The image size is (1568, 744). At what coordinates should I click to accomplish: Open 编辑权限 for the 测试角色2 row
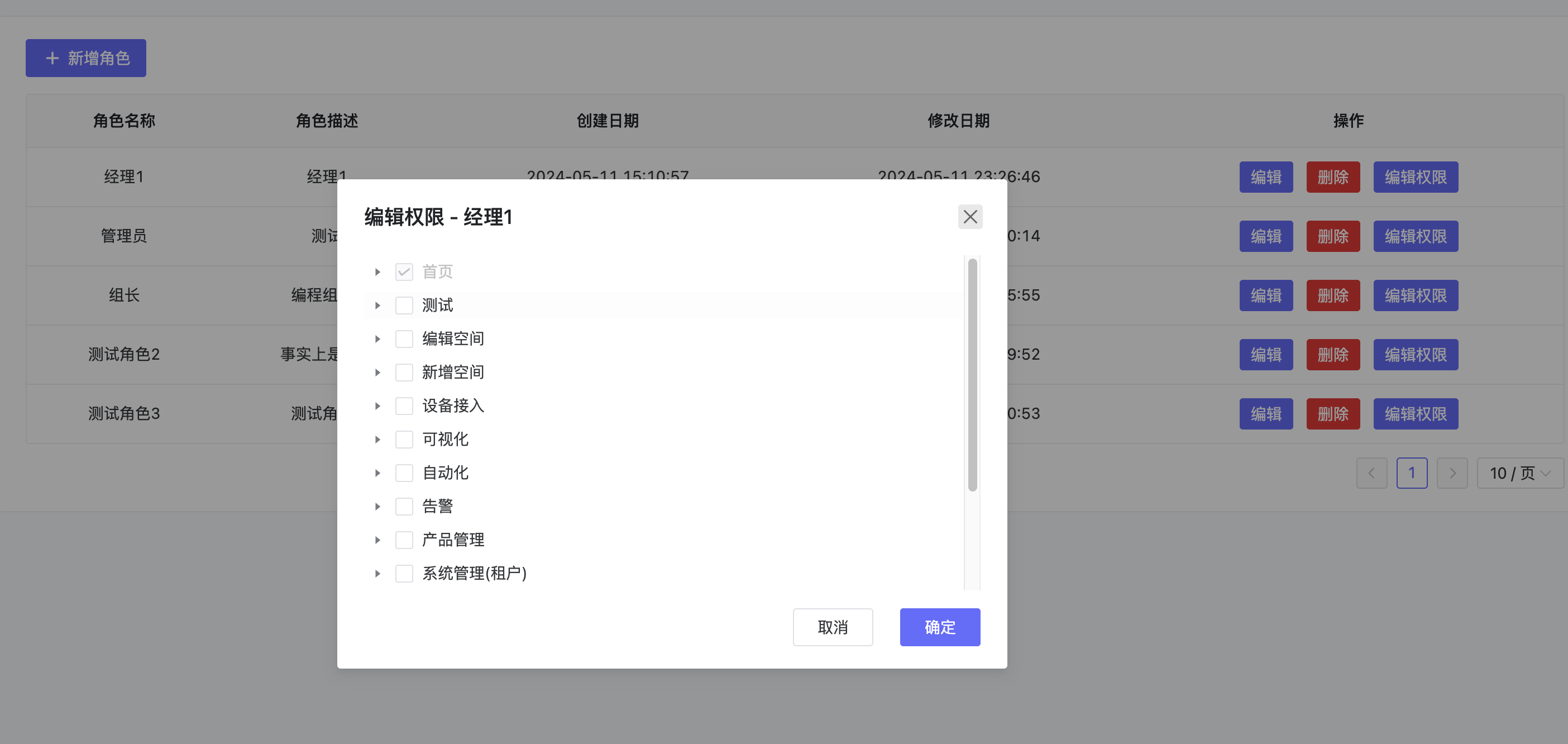click(x=1415, y=354)
